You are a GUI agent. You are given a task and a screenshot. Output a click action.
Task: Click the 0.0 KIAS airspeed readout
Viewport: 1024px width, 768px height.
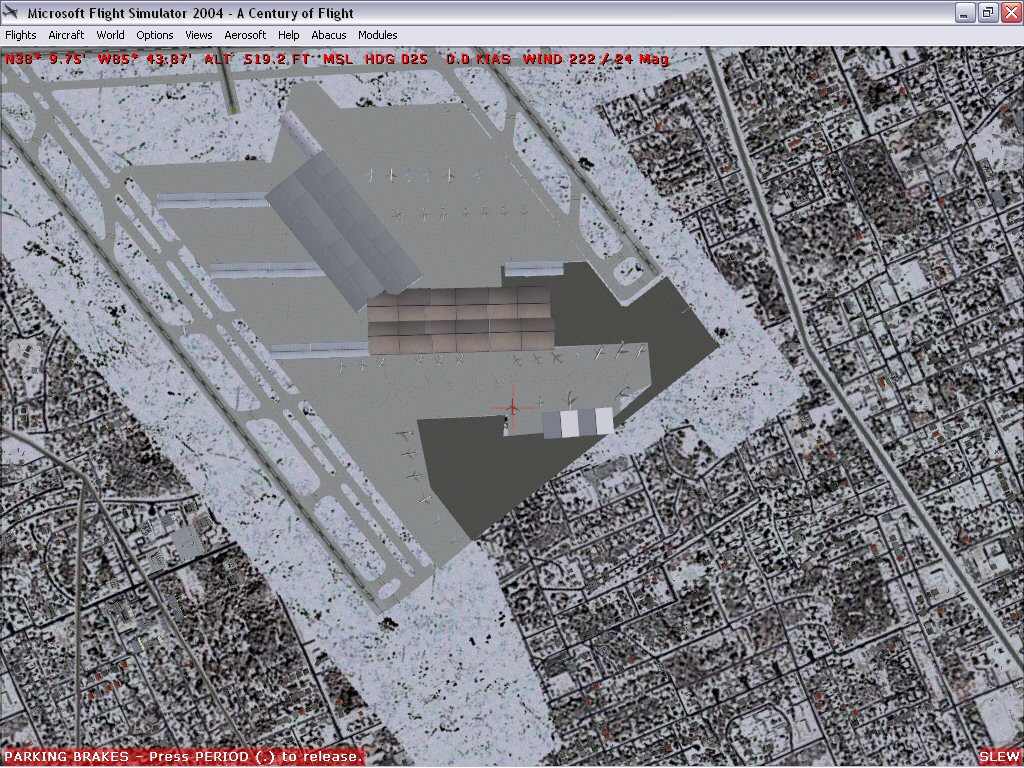tap(479, 59)
